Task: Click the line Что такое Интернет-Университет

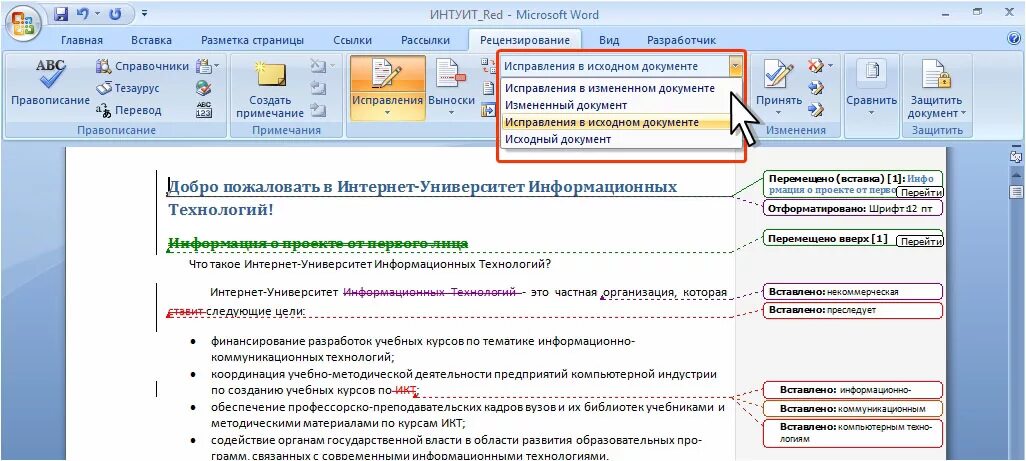Action: [x=370, y=264]
